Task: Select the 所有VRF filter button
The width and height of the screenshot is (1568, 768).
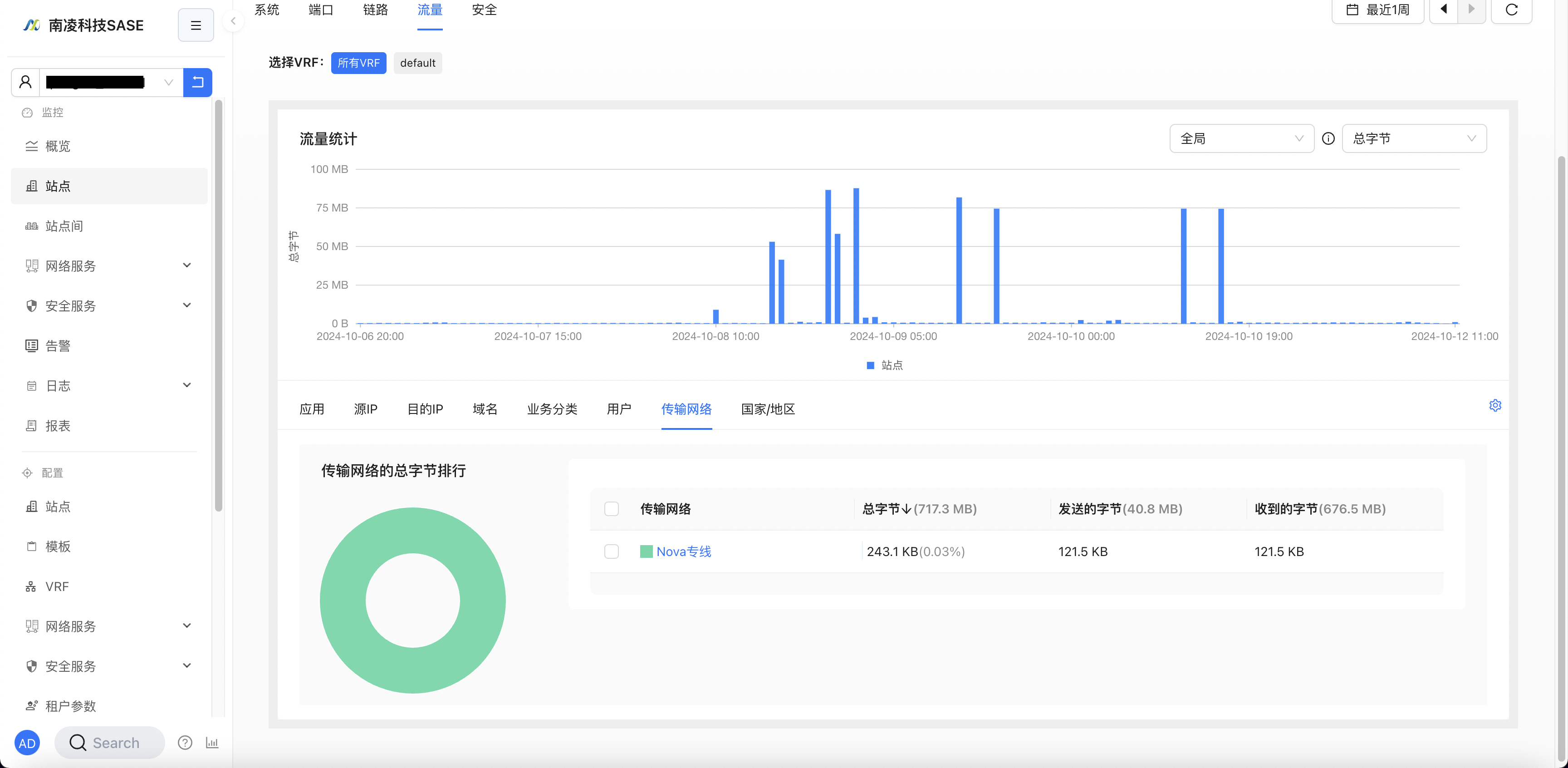Action: (x=358, y=63)
